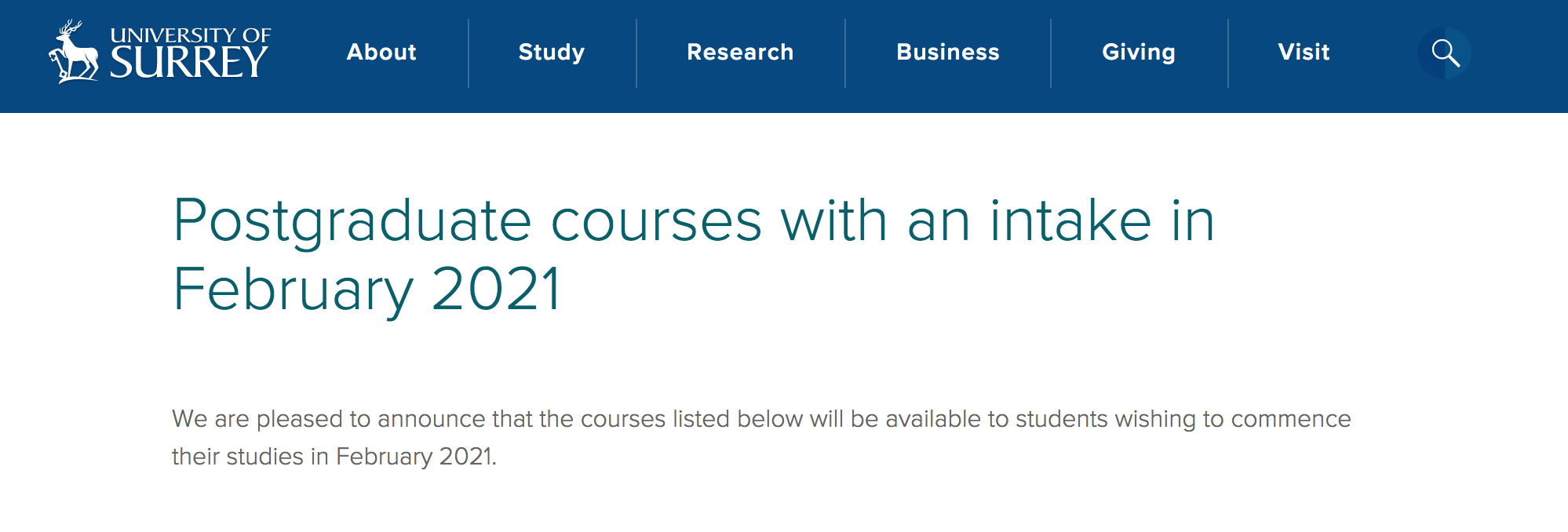Viewport: 1568px width, 532px height.
Task: Click the word announce in the intro text
Action: tap(432, 419)
